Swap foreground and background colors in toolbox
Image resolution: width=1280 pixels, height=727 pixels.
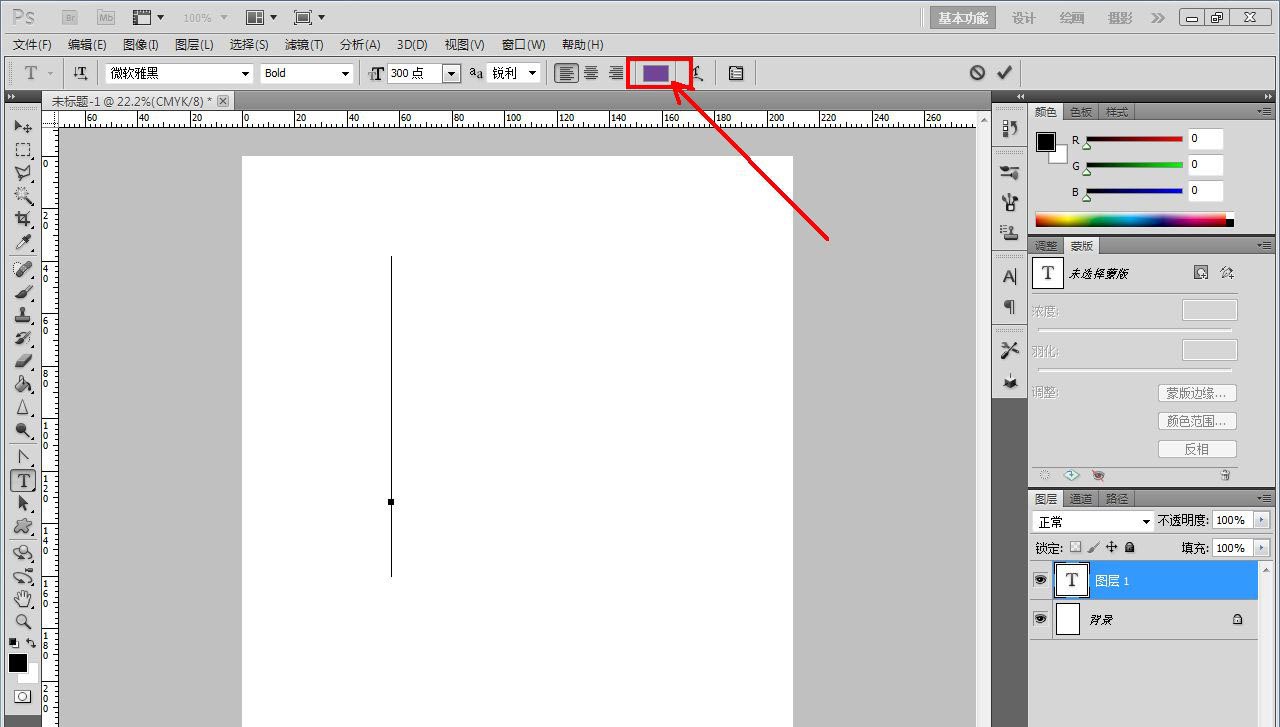pos(32,643)
